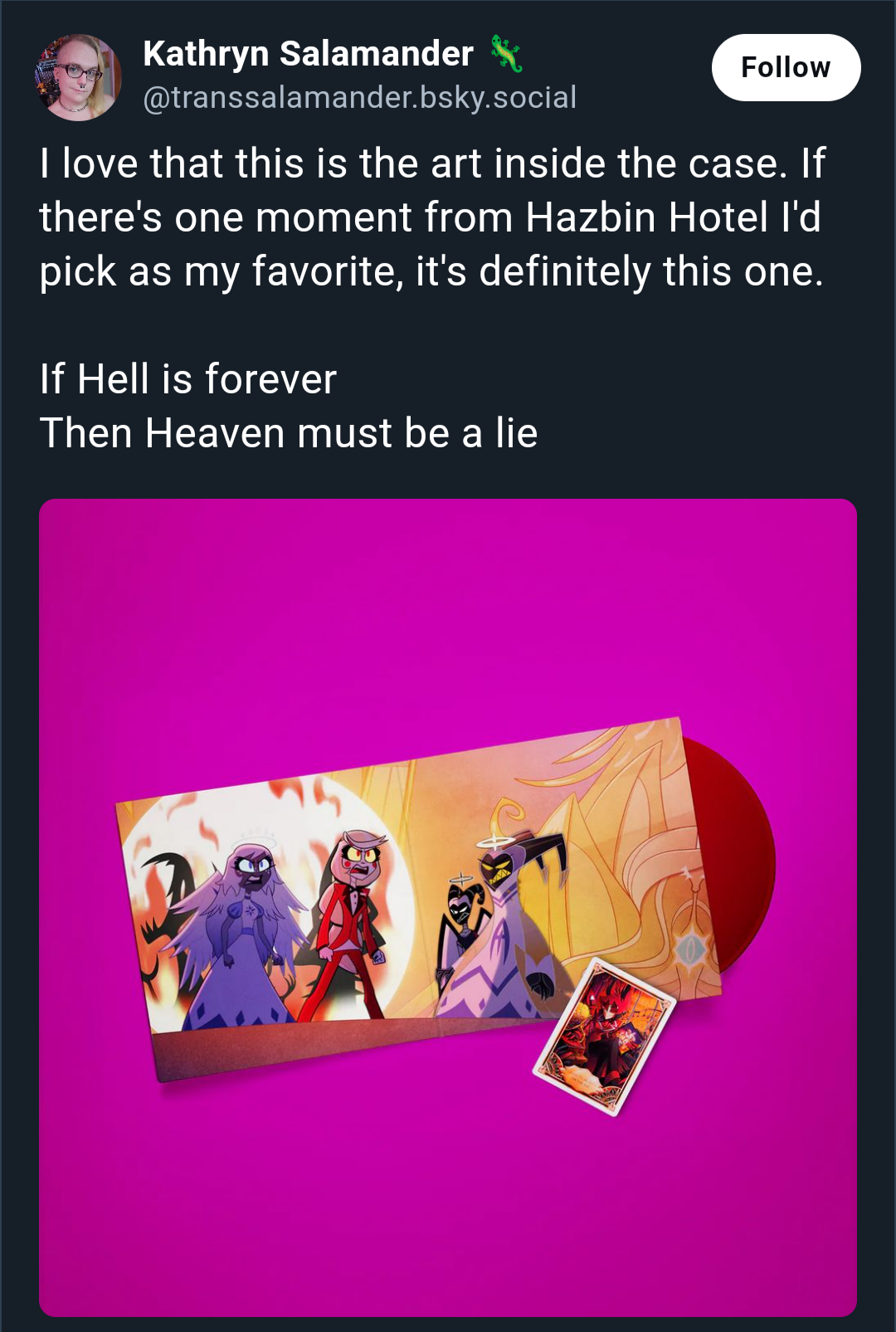Click the lizard emoji beside the name

(x=506, y=53)
